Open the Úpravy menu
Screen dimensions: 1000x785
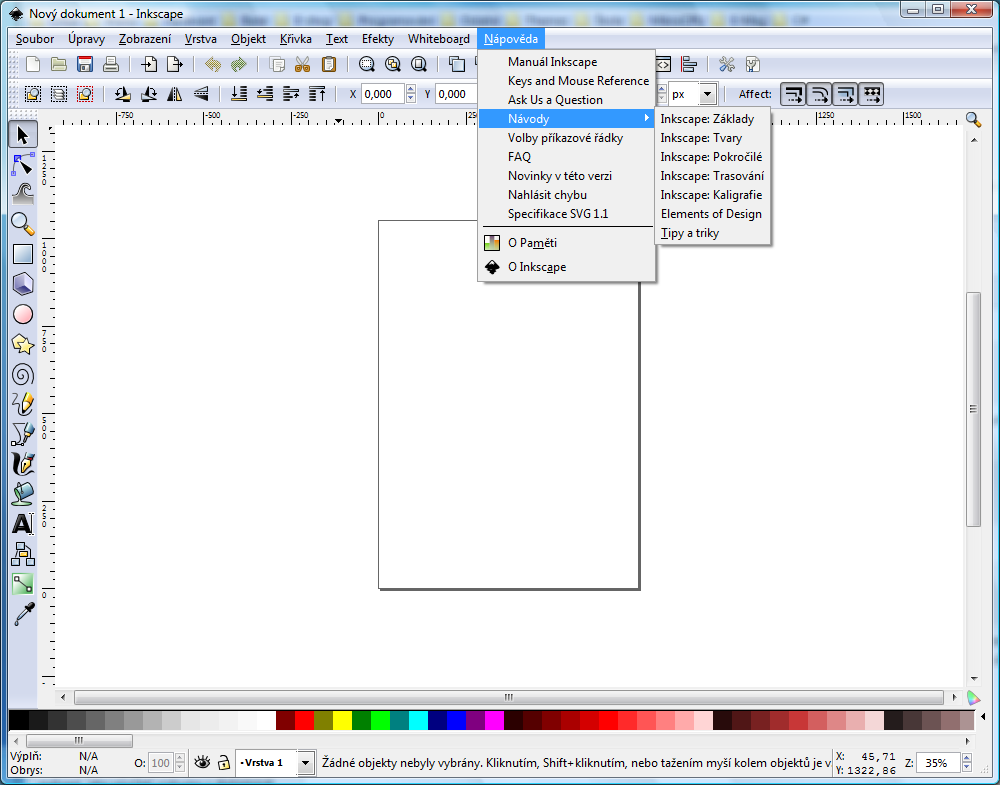pyautogui.click(x=87, y=39)
